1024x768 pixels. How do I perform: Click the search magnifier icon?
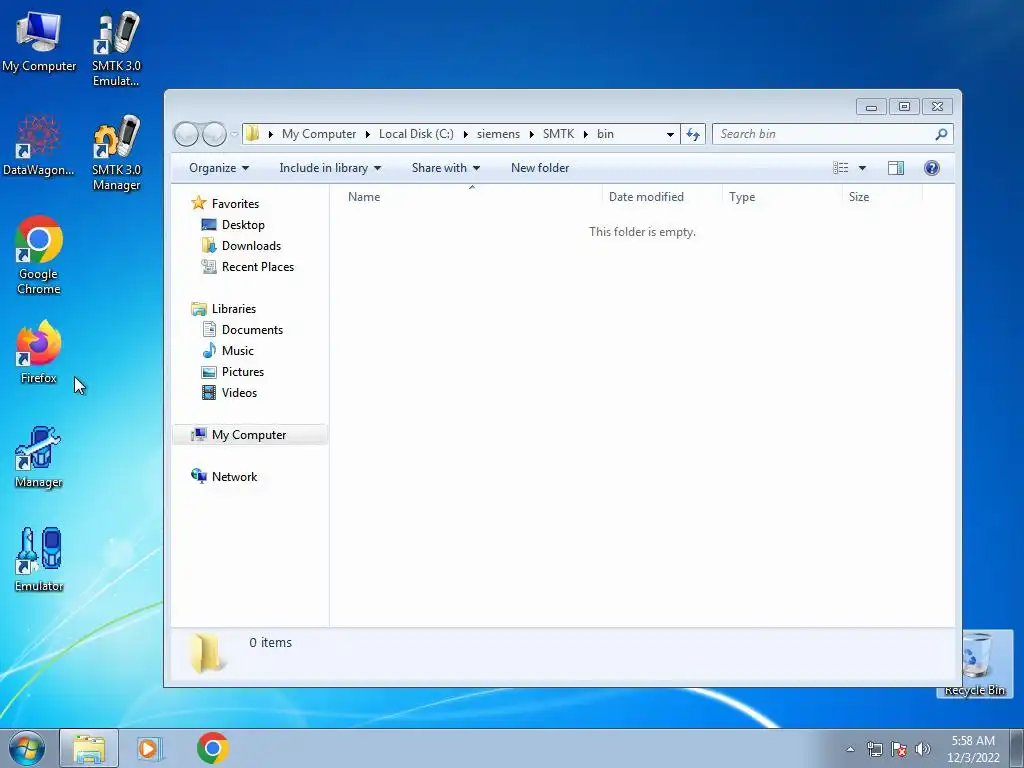941,134
